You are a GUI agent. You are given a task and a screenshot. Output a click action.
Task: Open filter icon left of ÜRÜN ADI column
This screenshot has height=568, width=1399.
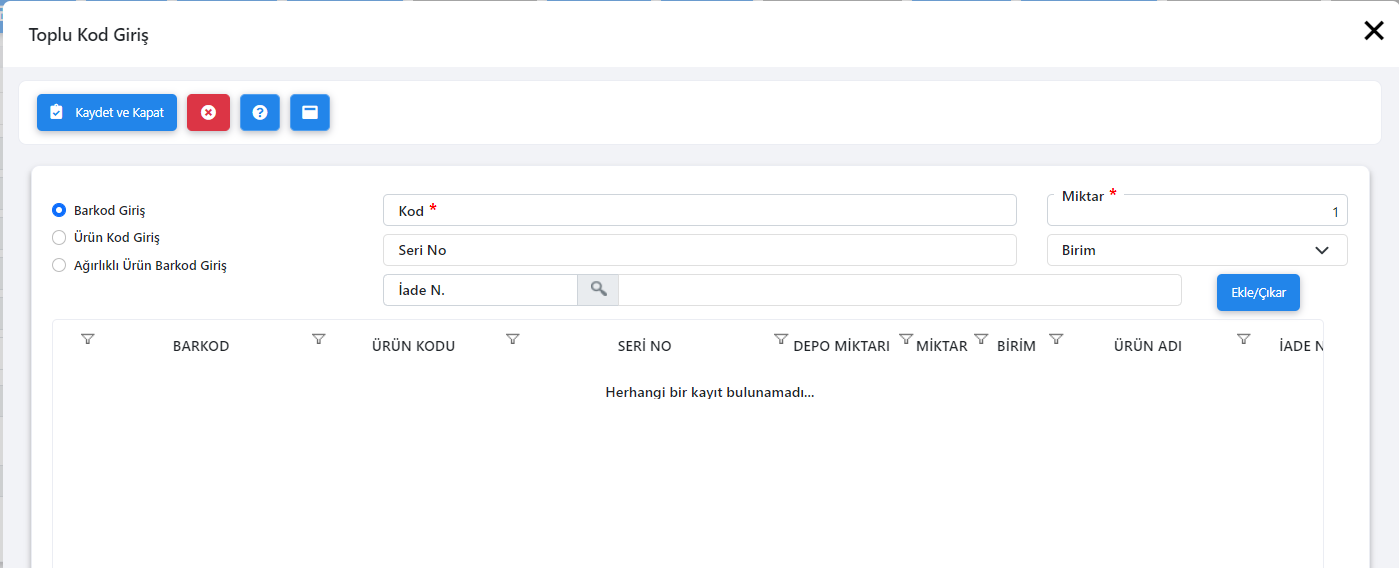point(1056,339)
